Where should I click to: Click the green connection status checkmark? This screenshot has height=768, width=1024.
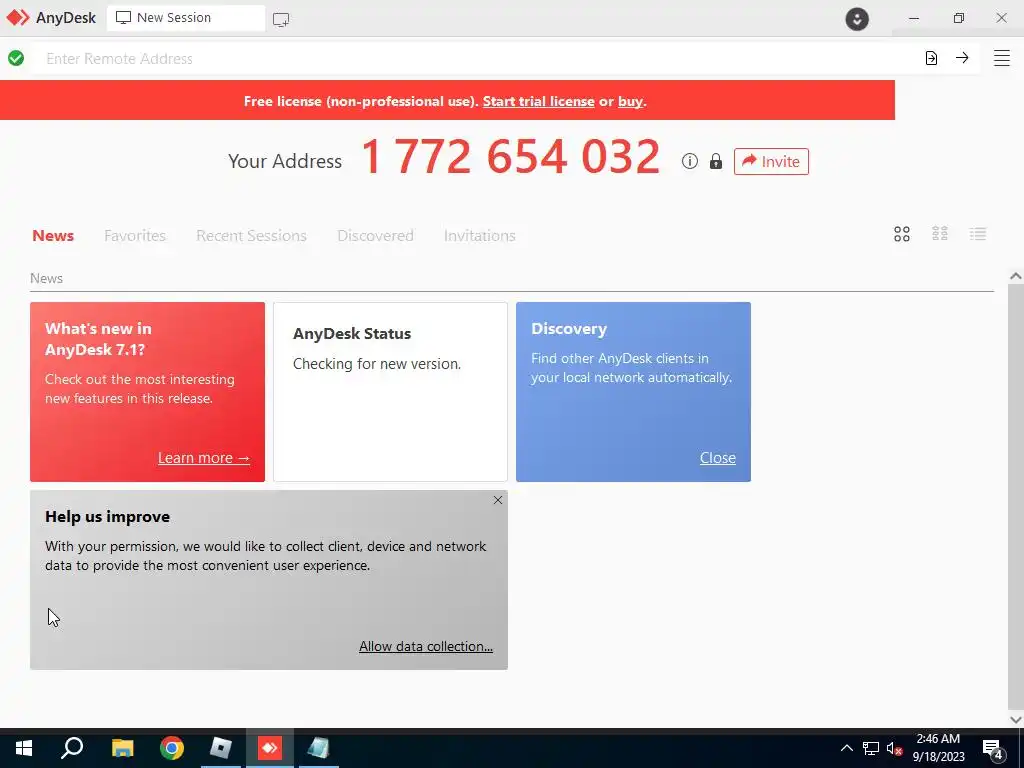[16, 58]
